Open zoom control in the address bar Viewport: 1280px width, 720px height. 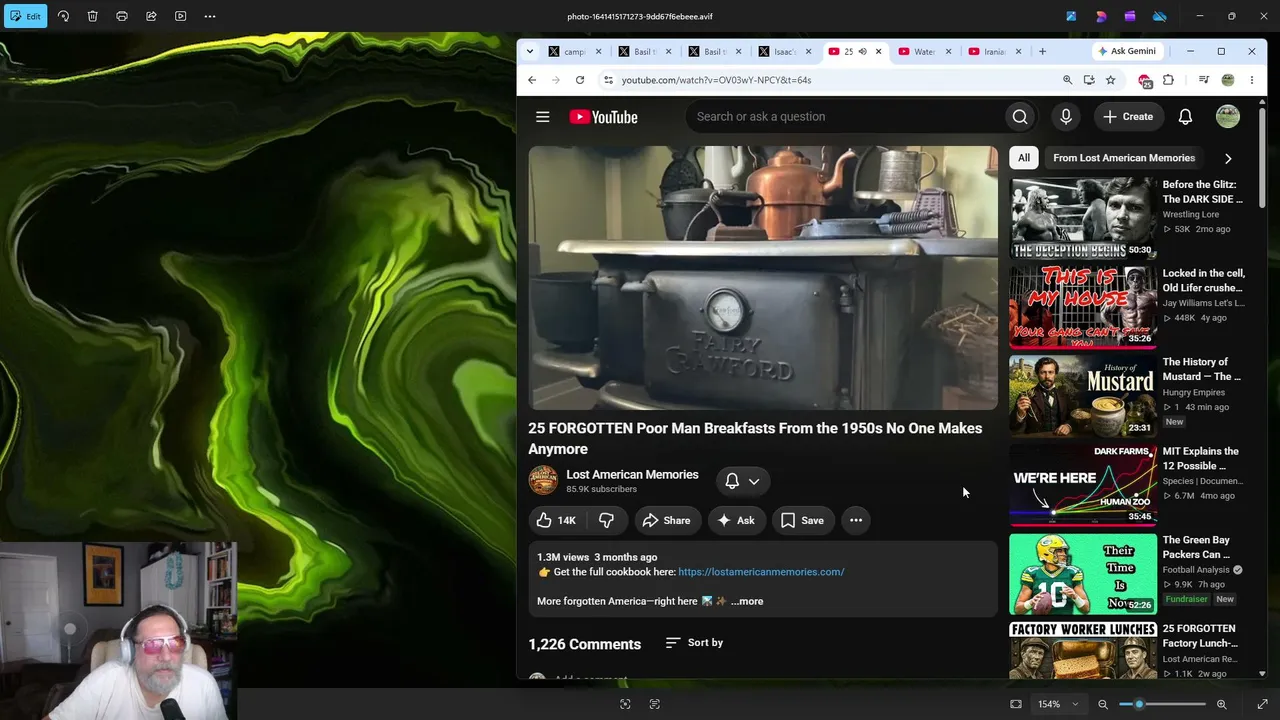point(1067,80)
